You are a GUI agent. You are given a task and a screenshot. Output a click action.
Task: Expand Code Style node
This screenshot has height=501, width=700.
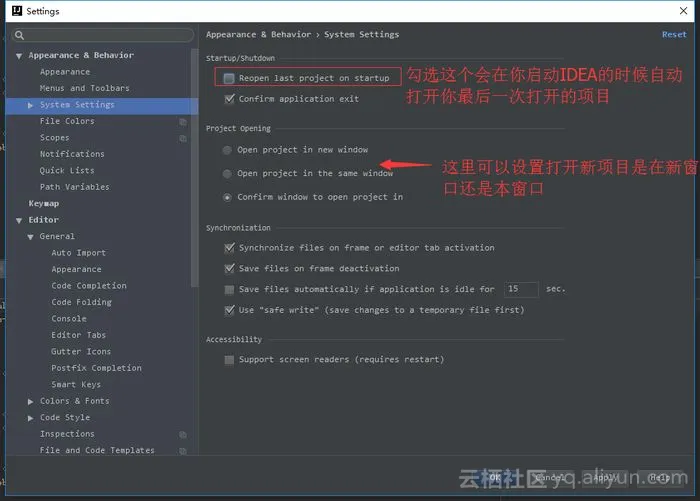(x=30, y=418)
